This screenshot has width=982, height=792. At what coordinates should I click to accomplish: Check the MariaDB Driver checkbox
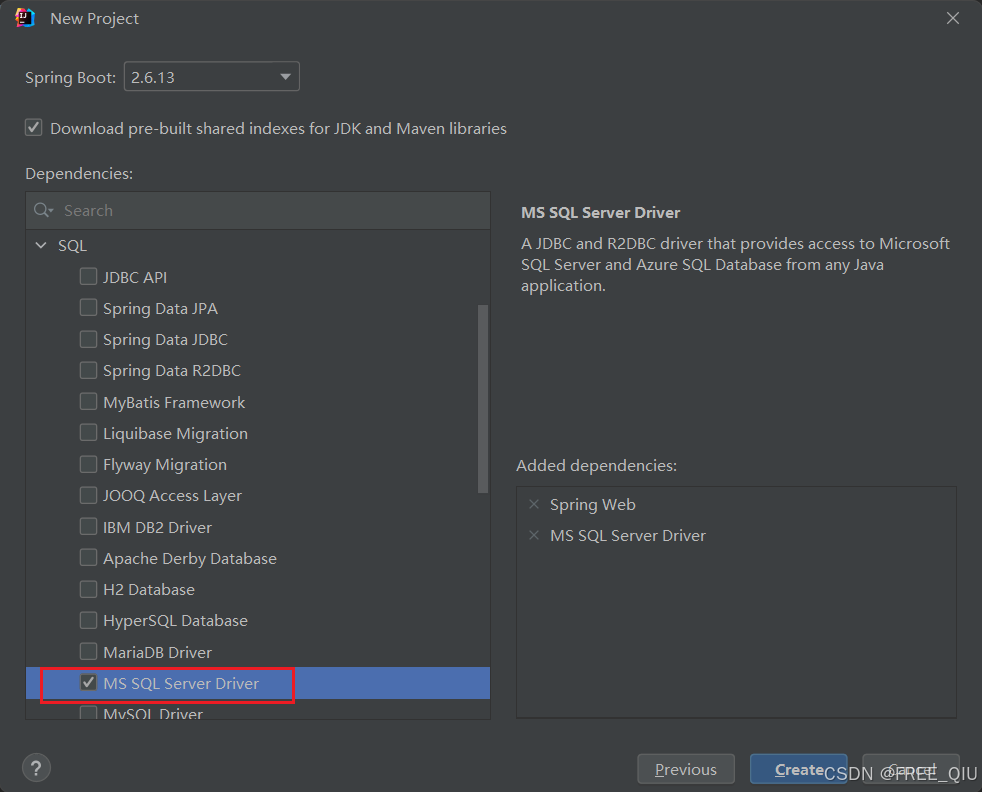click(x=88, y=651)
